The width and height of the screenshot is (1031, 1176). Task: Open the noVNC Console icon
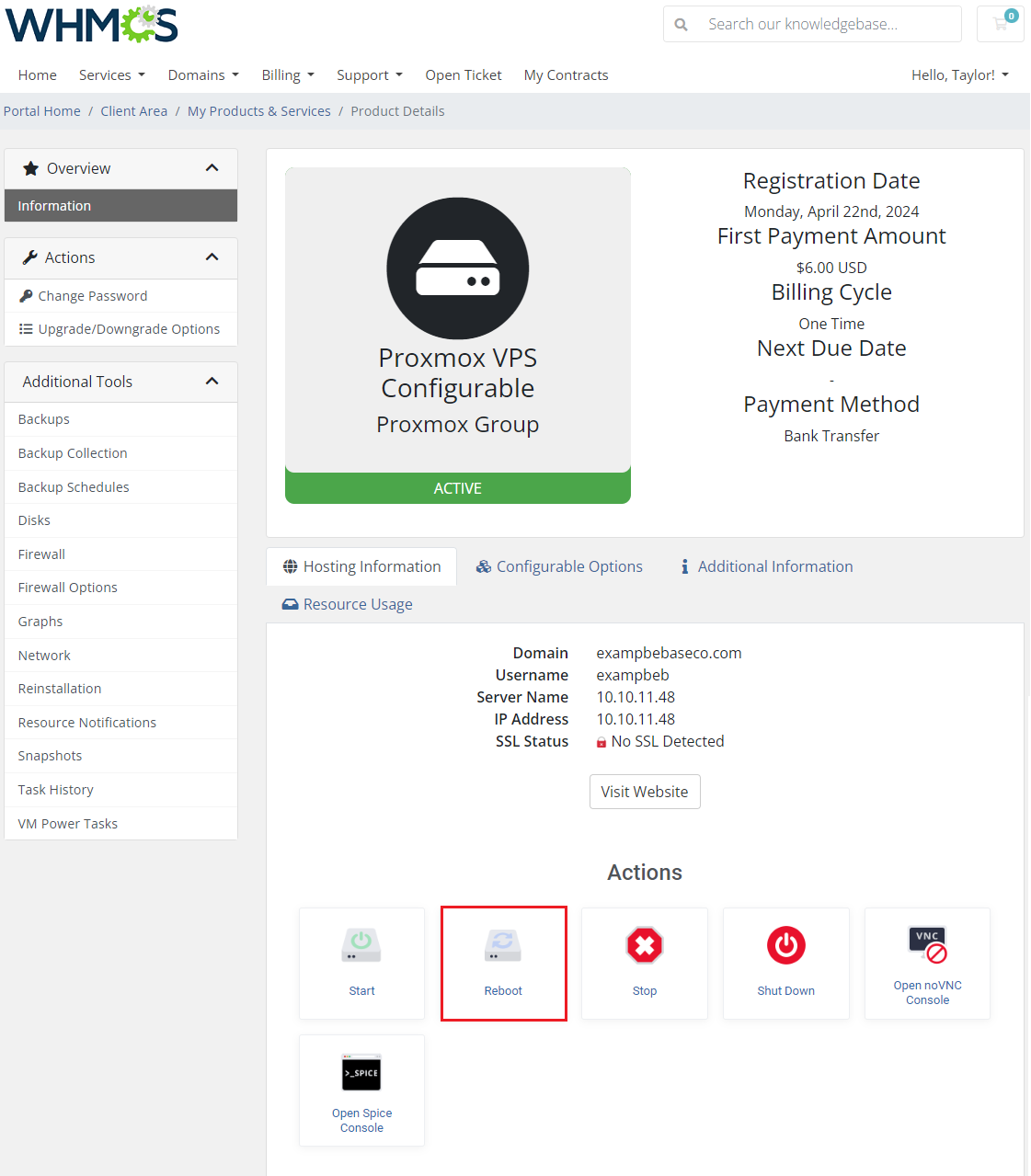click(x=927, y=945)
